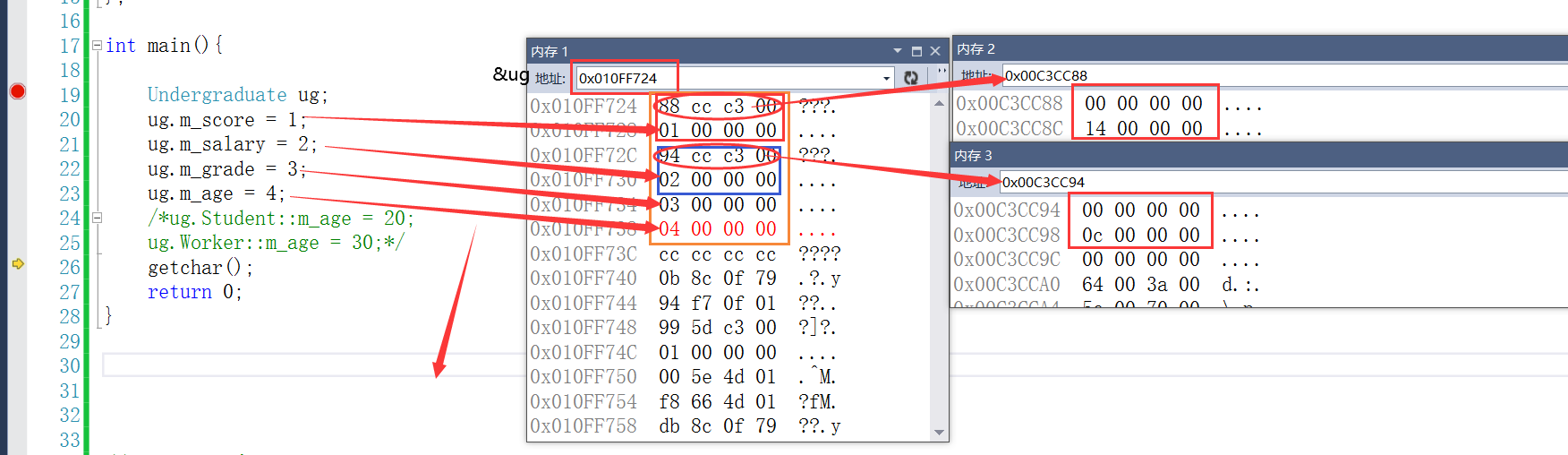Viewport: 1568px width, 455px height.
Task: Click address 0x010FF758 in Memory 1
Action: (584, 426)
